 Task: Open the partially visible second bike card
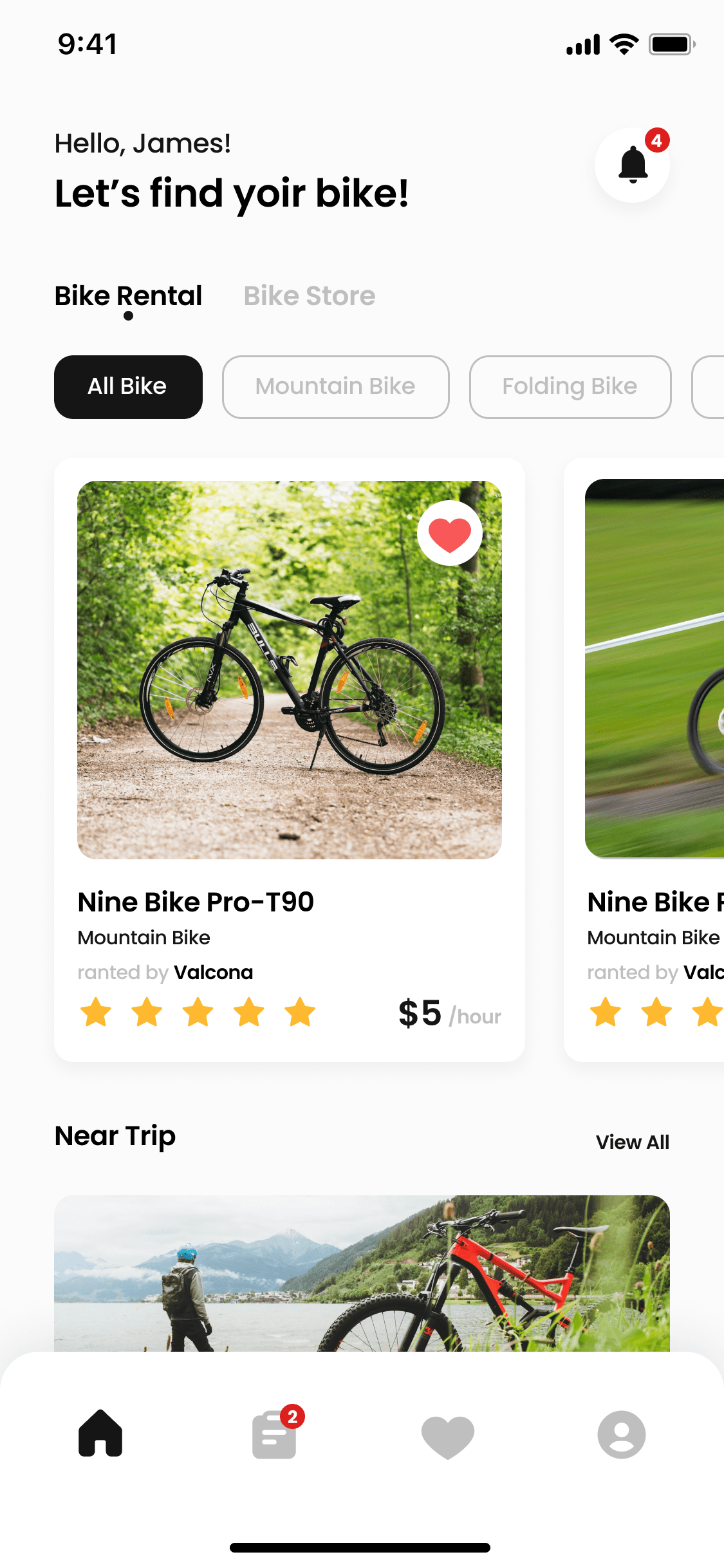click(644, 760)
